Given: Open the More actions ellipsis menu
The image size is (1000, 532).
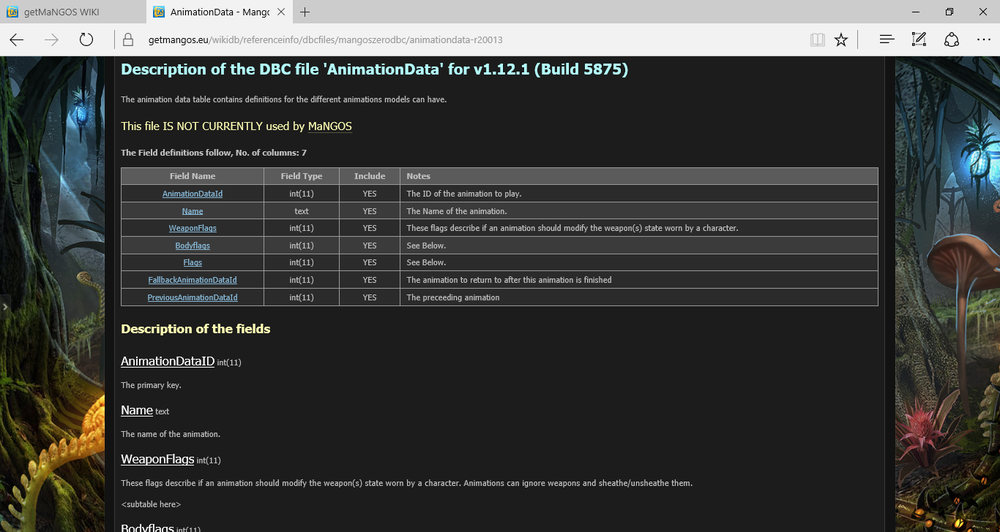Looking at the screenshot, I should pos(984,40).
